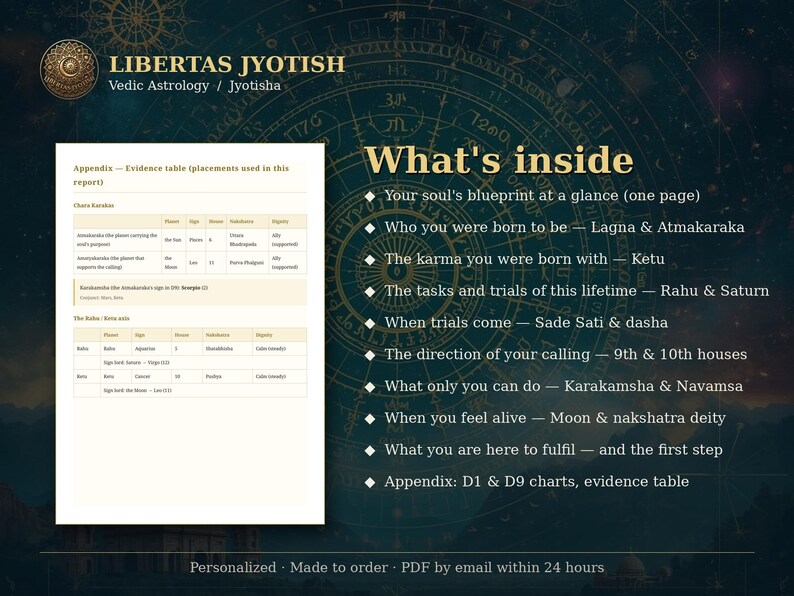Click the diamond bullet beside "Your soul's blueprint"
Screen dimensions: 794x596
pyautogui.click(x=370, y=196)
